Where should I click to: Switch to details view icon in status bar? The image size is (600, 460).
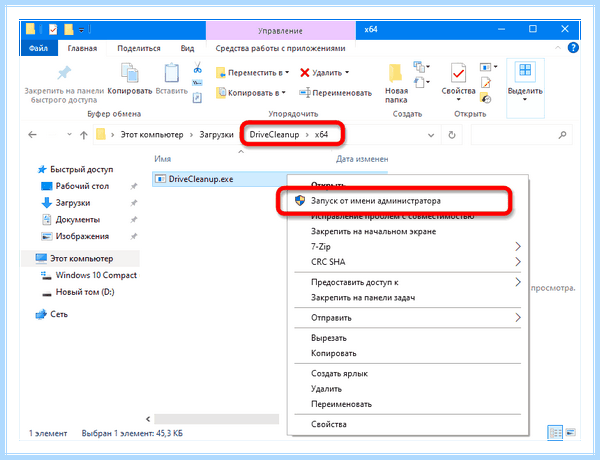click(x=555, y=433)
